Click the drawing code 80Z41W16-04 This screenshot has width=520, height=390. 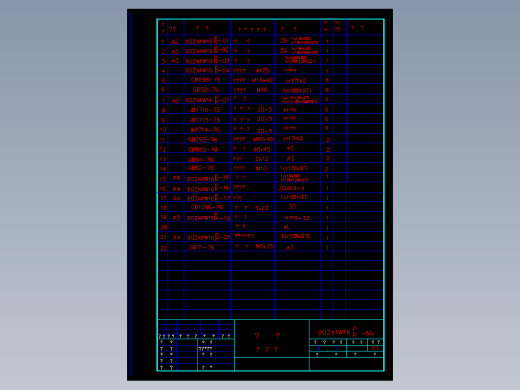(207, 70)
